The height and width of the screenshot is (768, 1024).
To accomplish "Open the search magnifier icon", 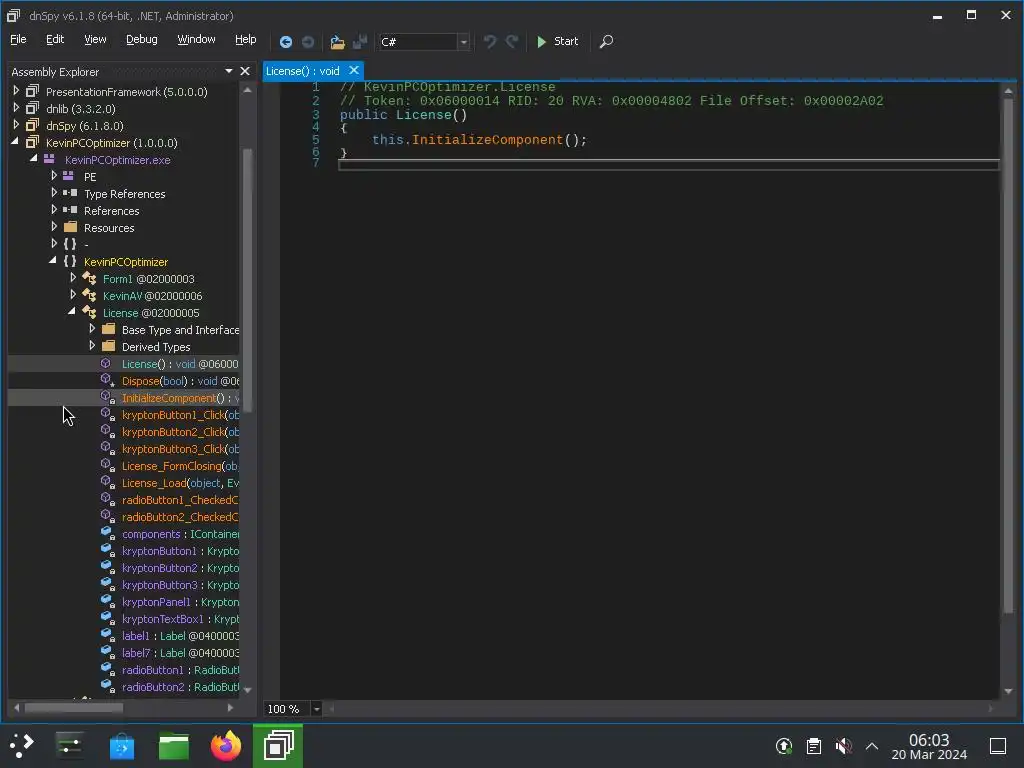I will (607, 42).
